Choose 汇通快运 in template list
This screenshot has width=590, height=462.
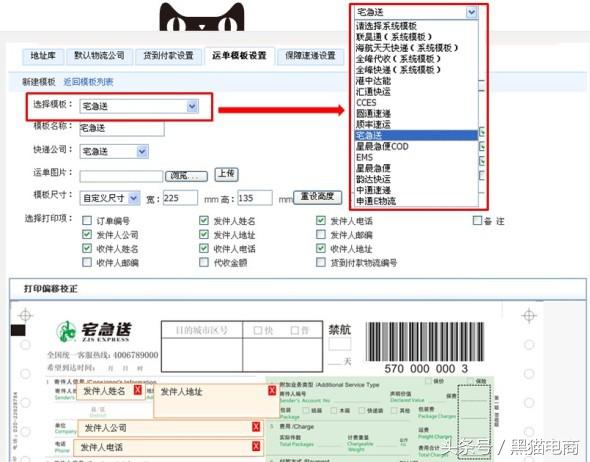pyautogui.click(x=417, y=91)
